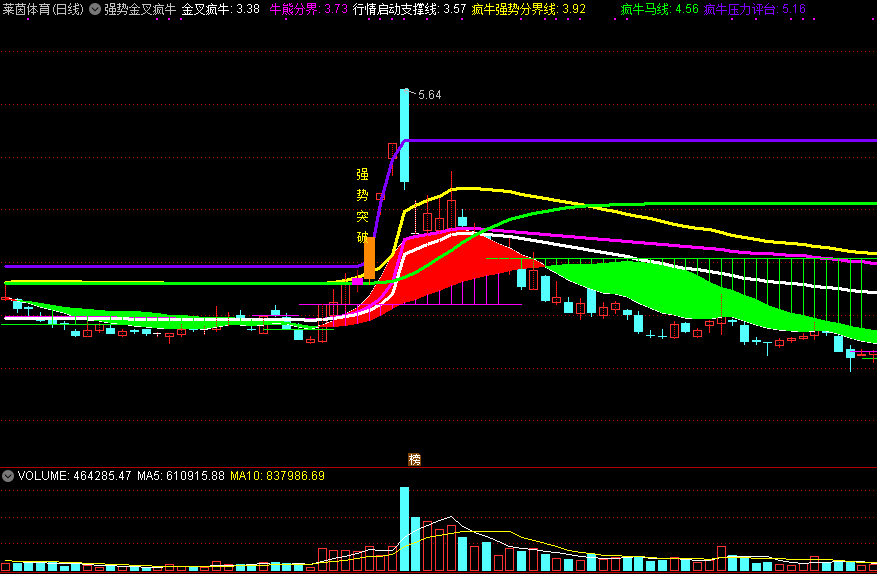
Task: Select the 牛熊分界: 3.73 label
Action: click(x=308, y=10)
